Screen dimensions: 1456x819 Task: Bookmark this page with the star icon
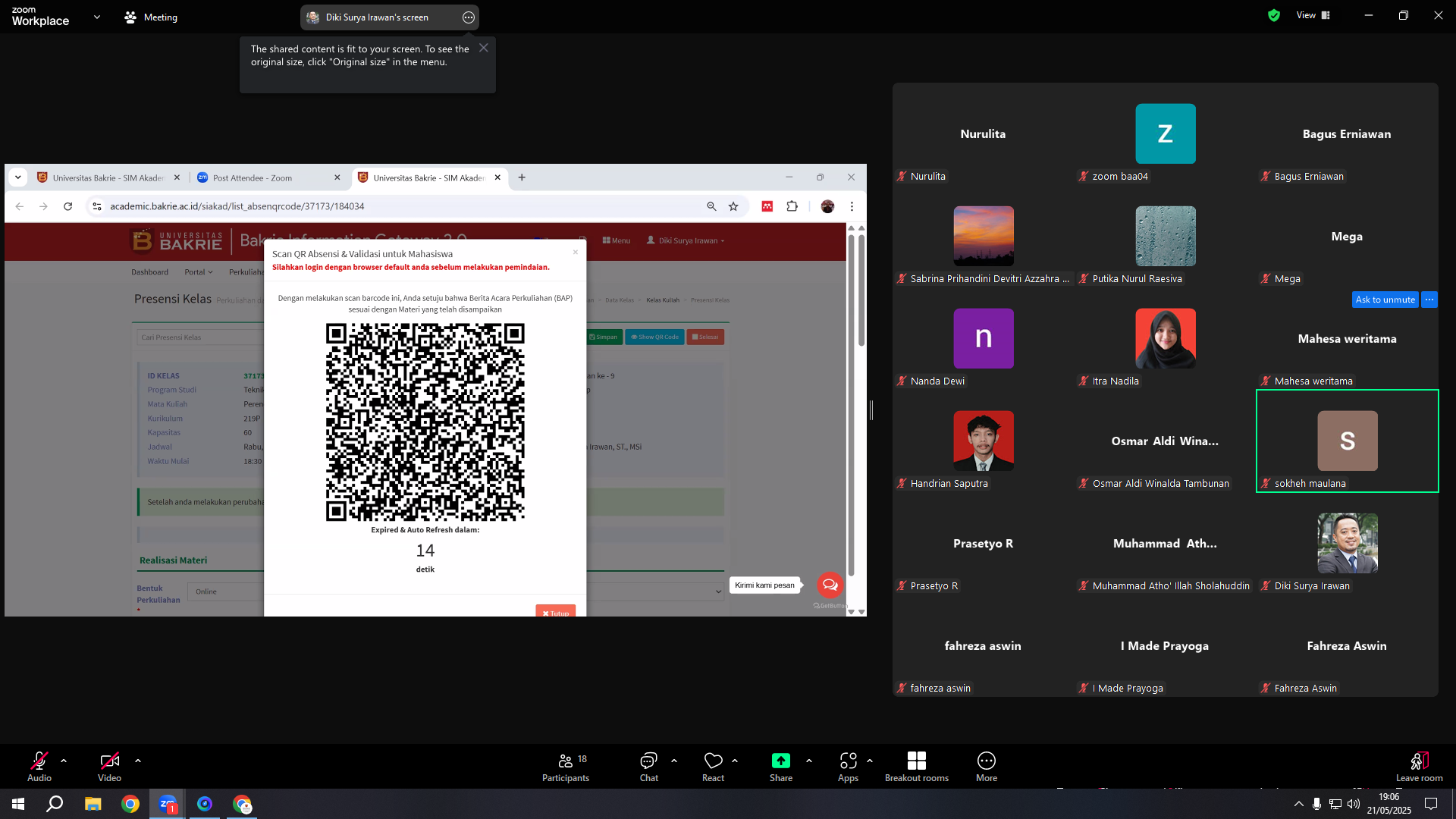(733, 206)
